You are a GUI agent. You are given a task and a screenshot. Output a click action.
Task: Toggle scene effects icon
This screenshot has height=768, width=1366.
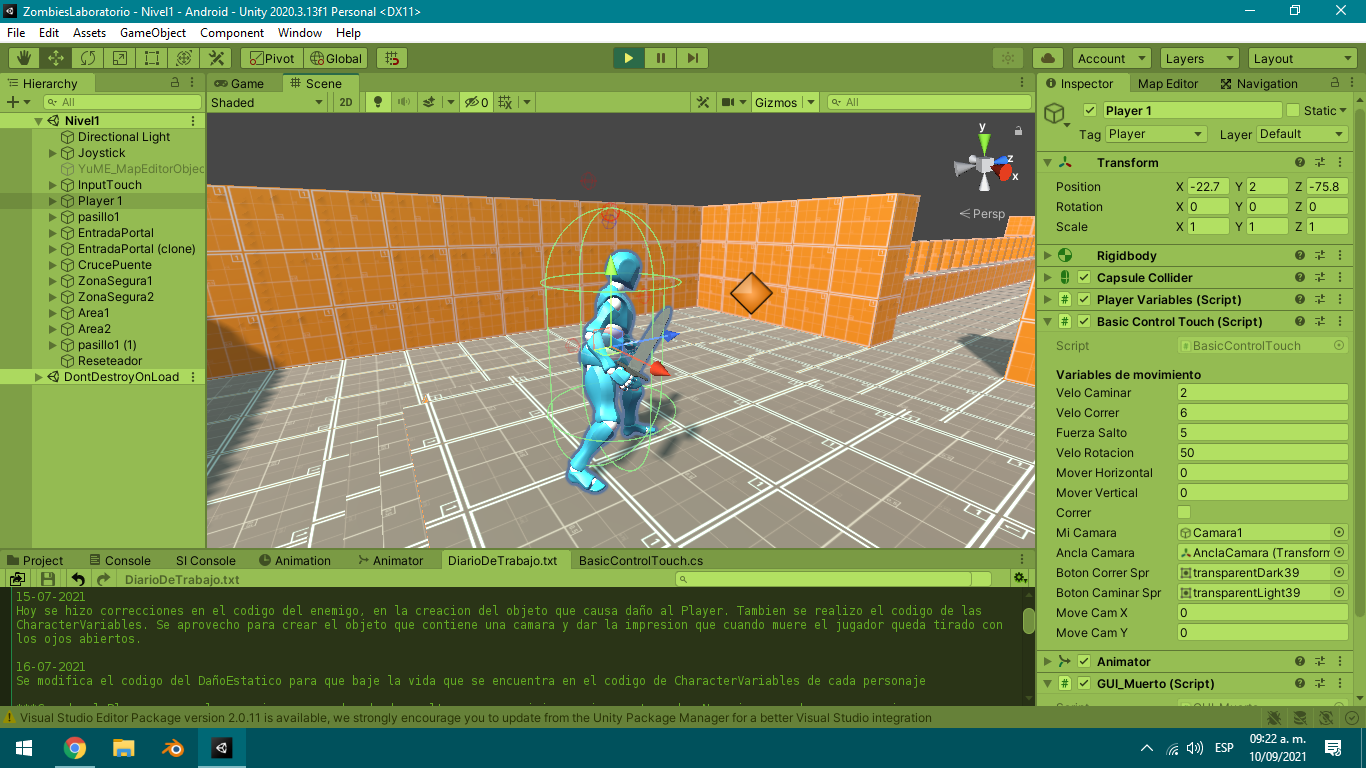point(429,102)
